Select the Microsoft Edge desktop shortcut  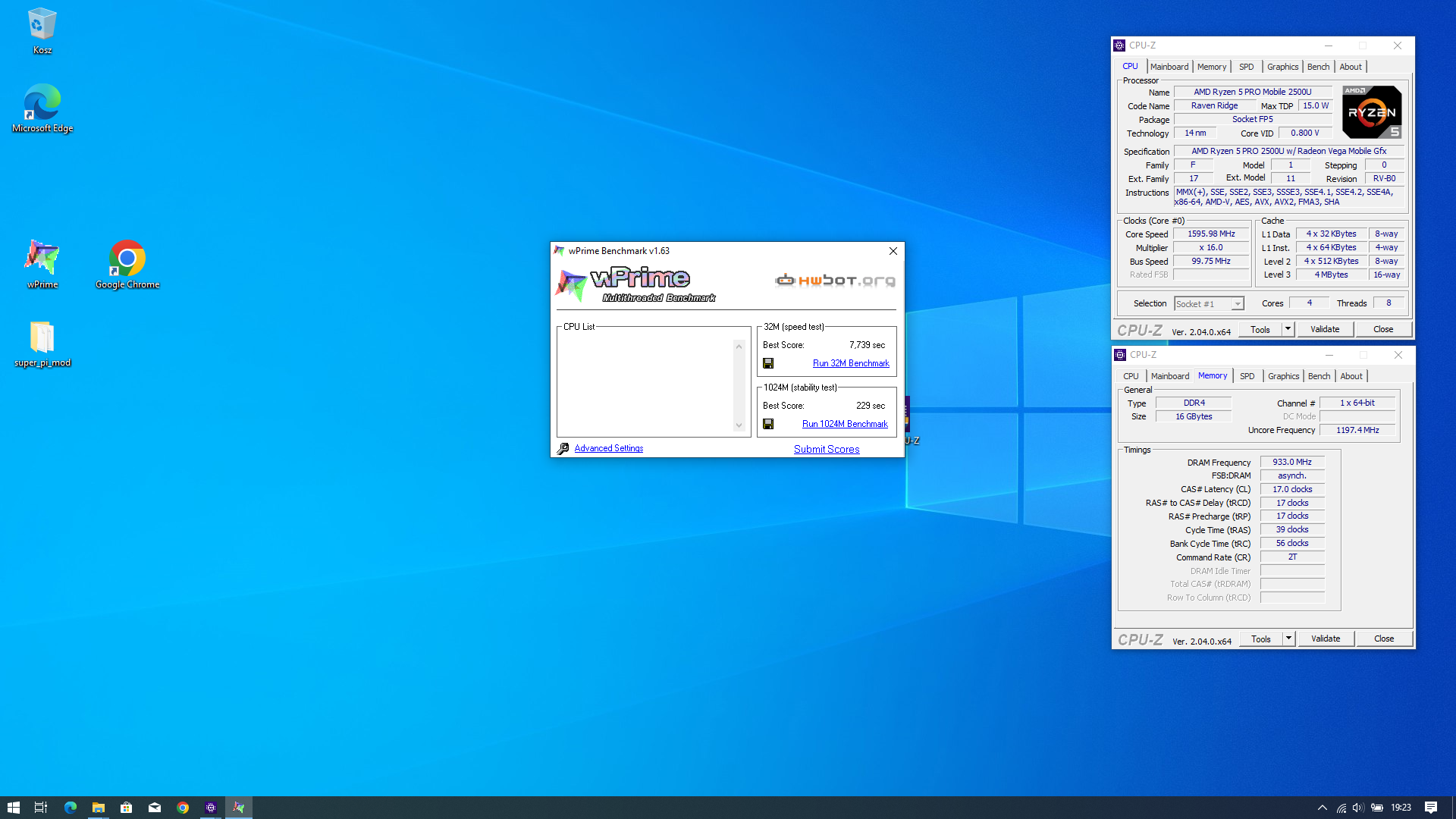click(x=42, y=108)
